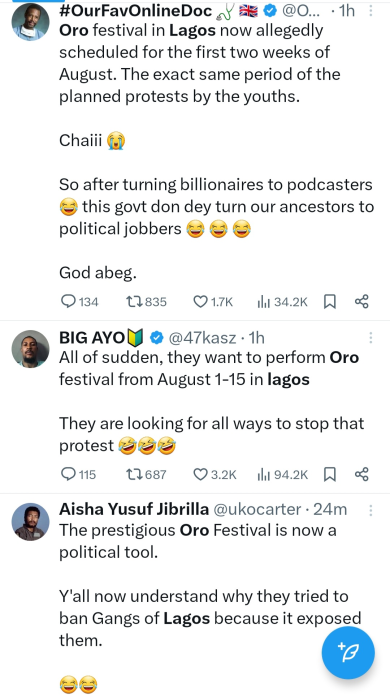
Task: Bookmark the OurFavOnlineDoc tweet
Action: 329,302
